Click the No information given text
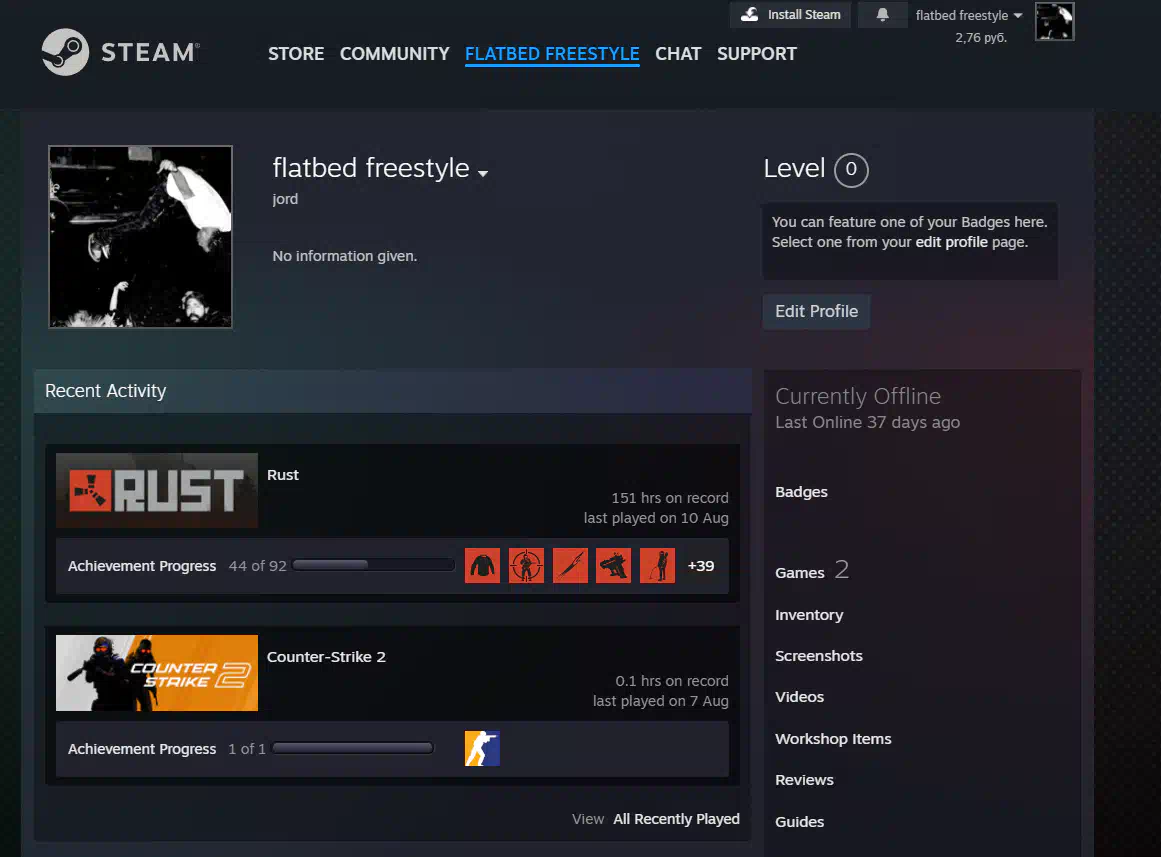Viewport: 1161px width, 857px height. (344, 256)
